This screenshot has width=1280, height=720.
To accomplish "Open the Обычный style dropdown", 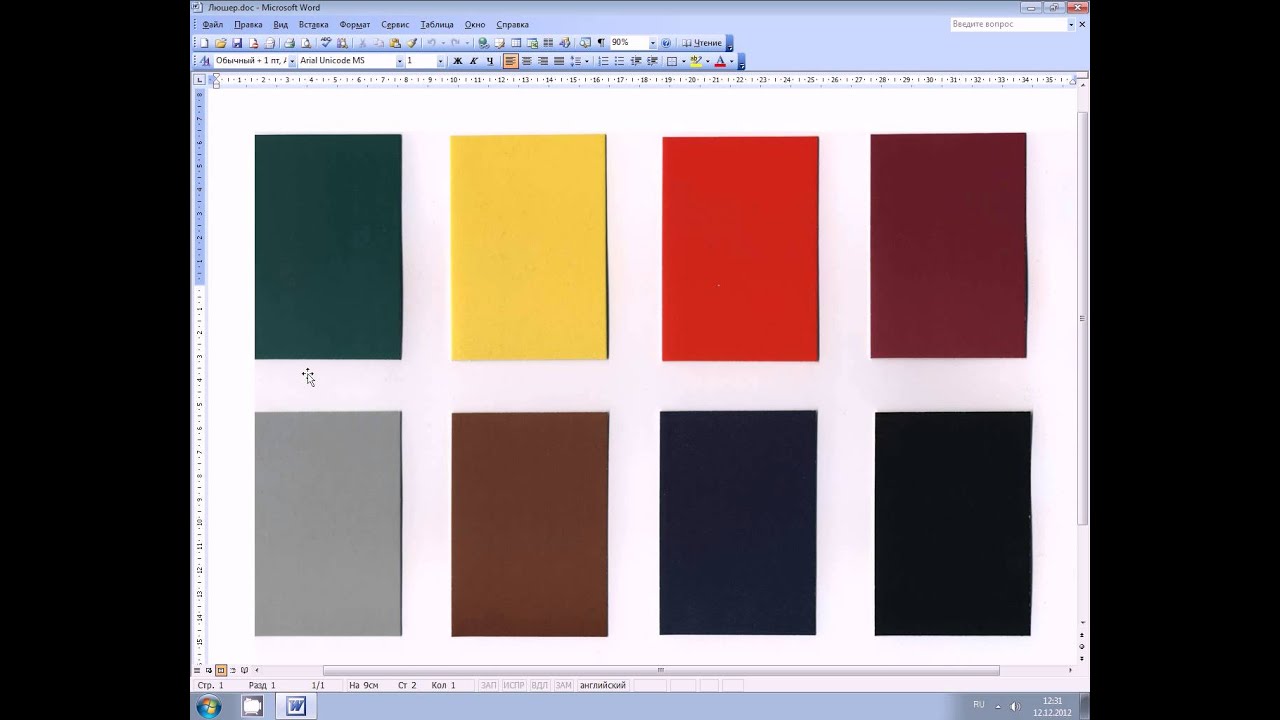I will coord(292,61).
